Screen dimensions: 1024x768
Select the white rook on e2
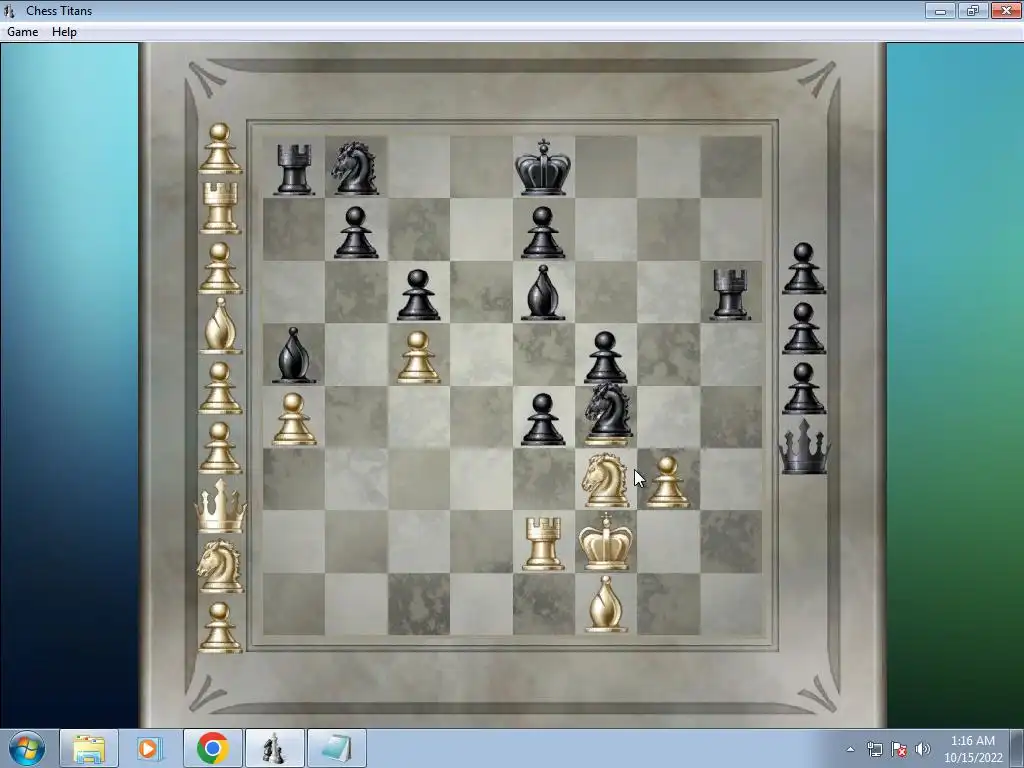[x=543, y=544]
